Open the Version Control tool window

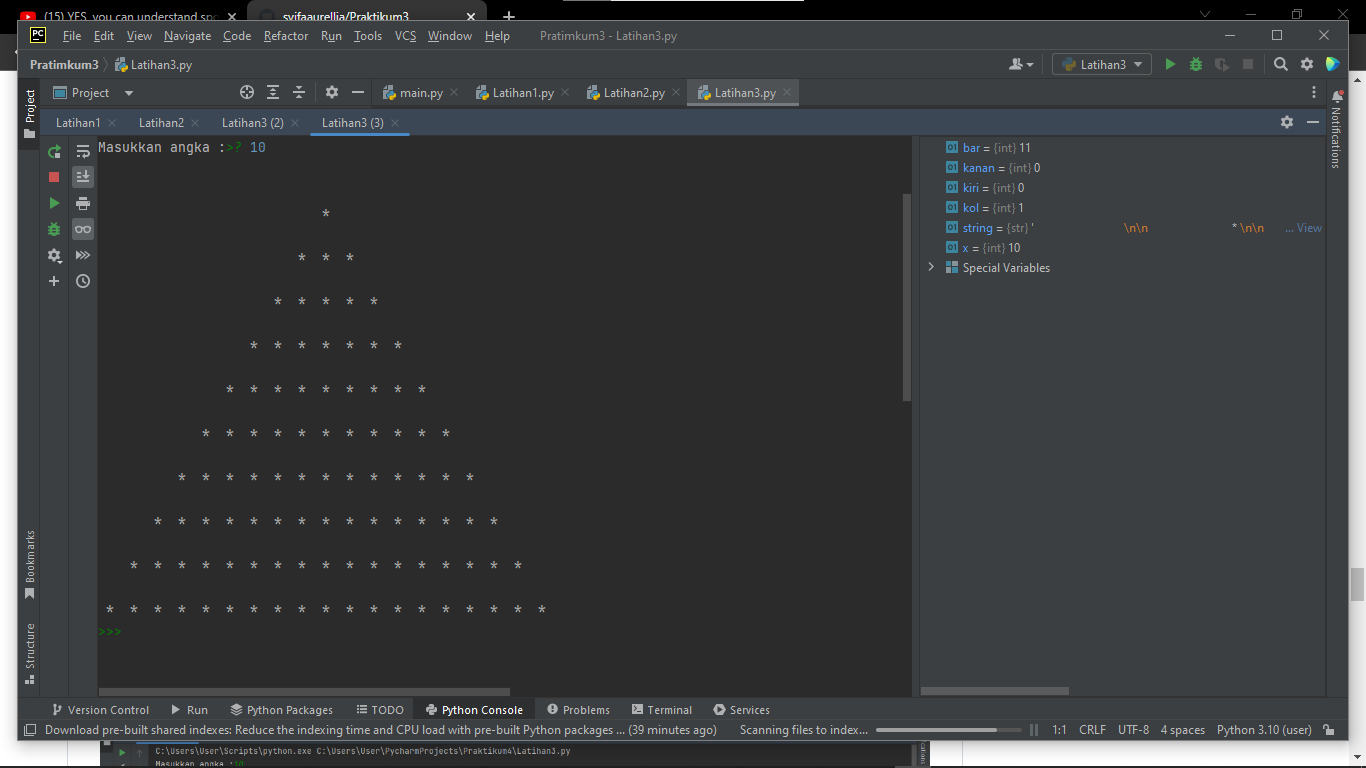(100, 710)
